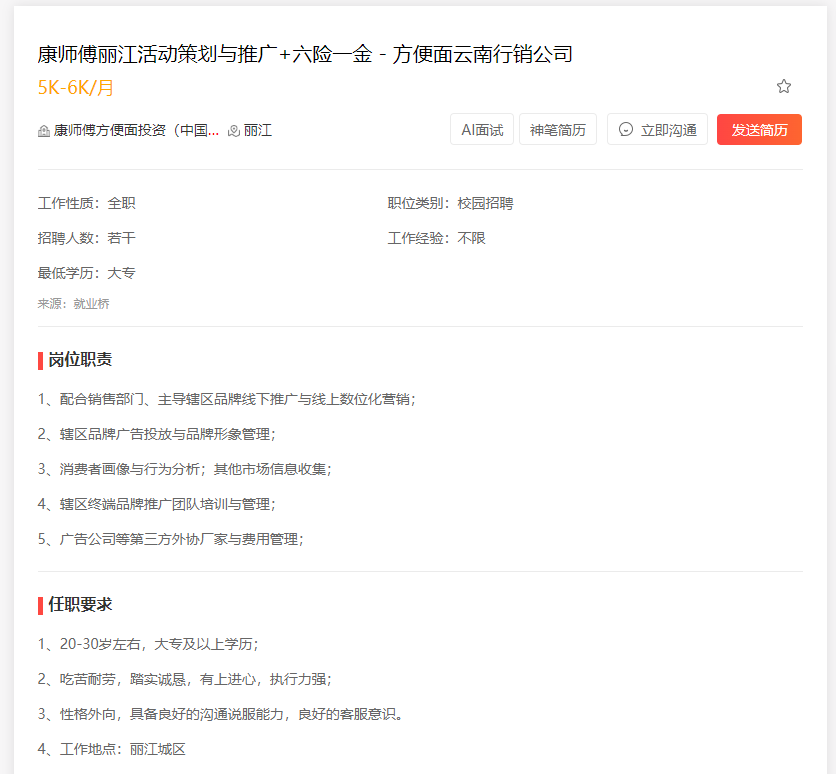
Task: Click 最低学历：大专 field
Action: (86, 273)
